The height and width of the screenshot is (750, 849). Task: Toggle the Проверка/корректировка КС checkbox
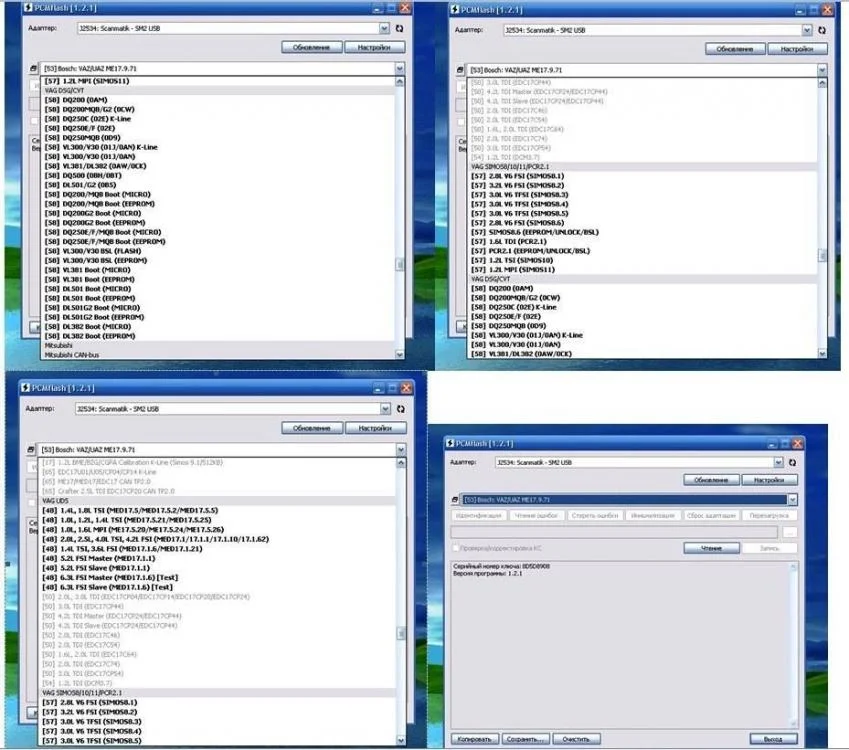click(x=455, y=548)
